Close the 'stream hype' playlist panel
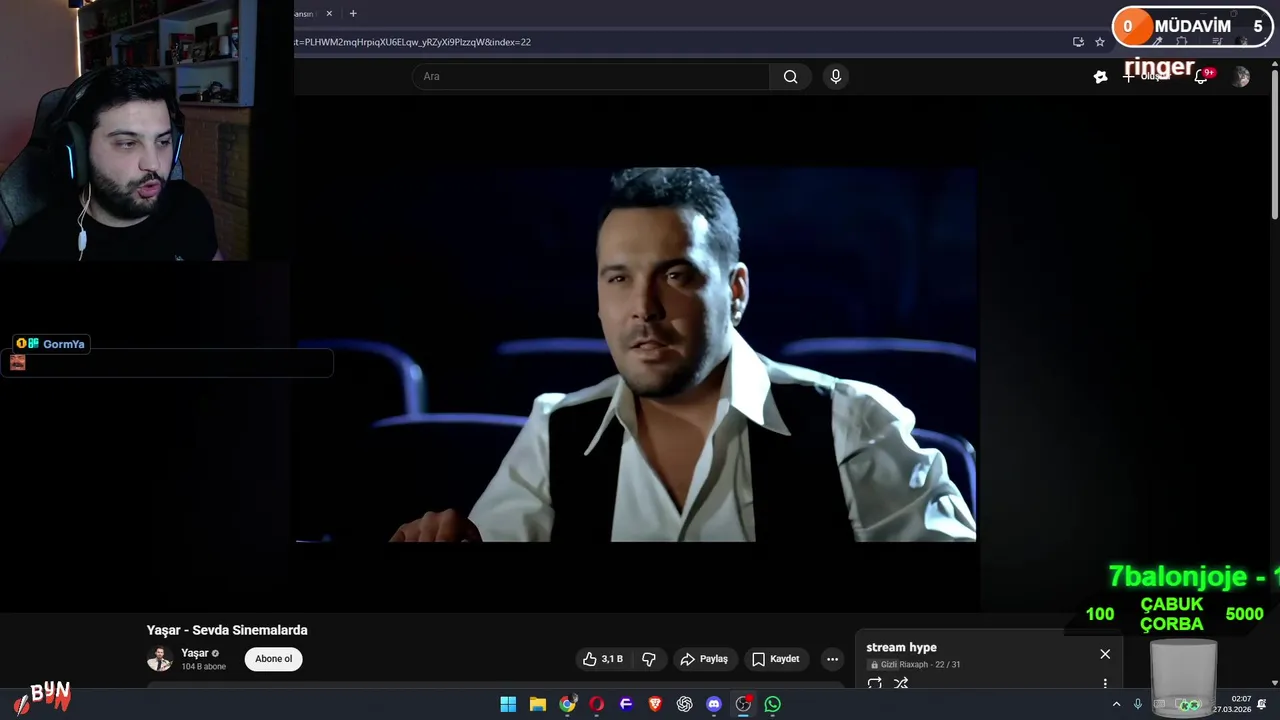The image size is (1280, 720). (x=1105, y=654)
